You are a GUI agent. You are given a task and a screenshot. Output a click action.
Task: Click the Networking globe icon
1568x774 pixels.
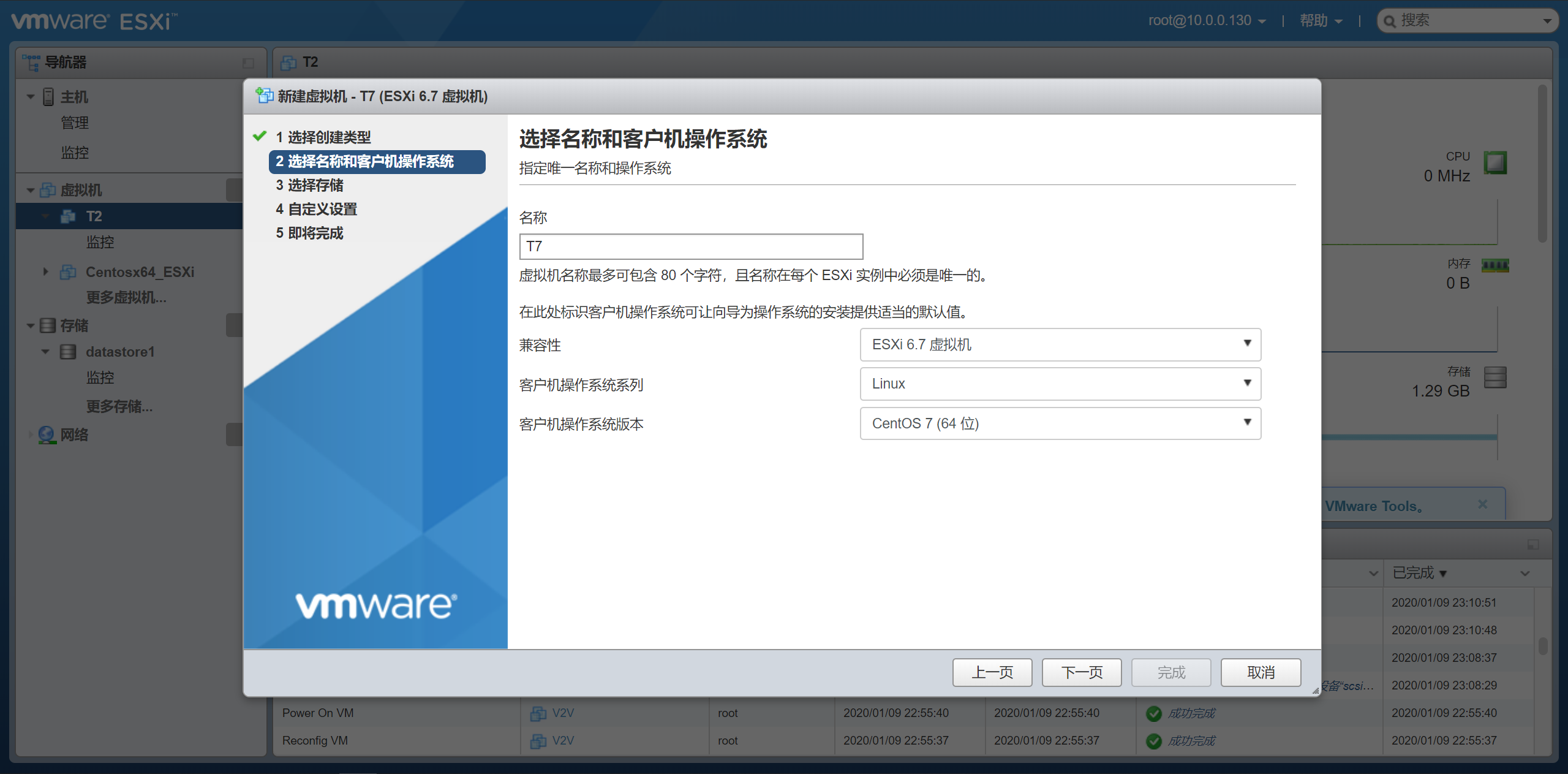[47, 434]
